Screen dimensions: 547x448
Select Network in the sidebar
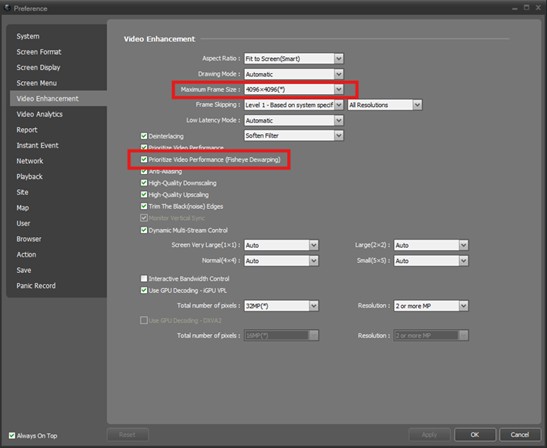(x=30, y=161)
